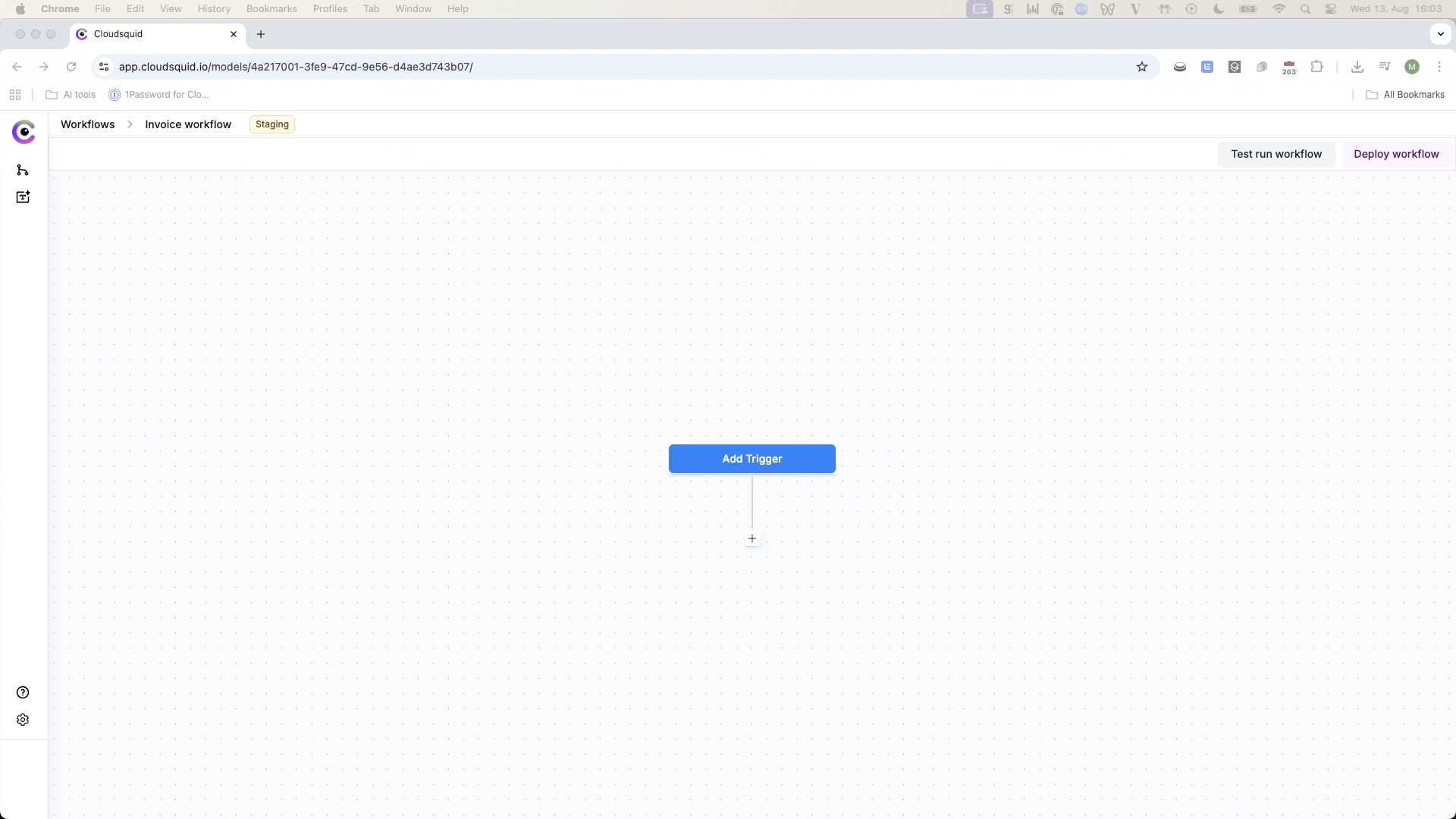
Task: Go to Workflows breadcrumb link
Action: pyautogui.click(x=88, y=124)
